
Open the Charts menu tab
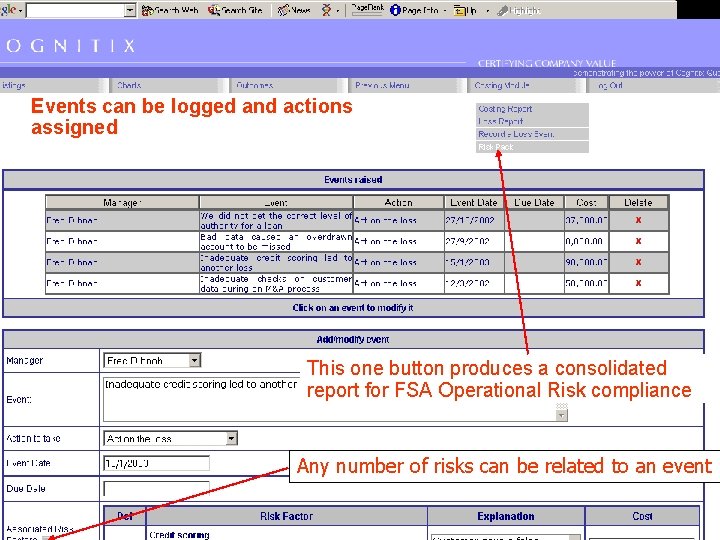129,85
